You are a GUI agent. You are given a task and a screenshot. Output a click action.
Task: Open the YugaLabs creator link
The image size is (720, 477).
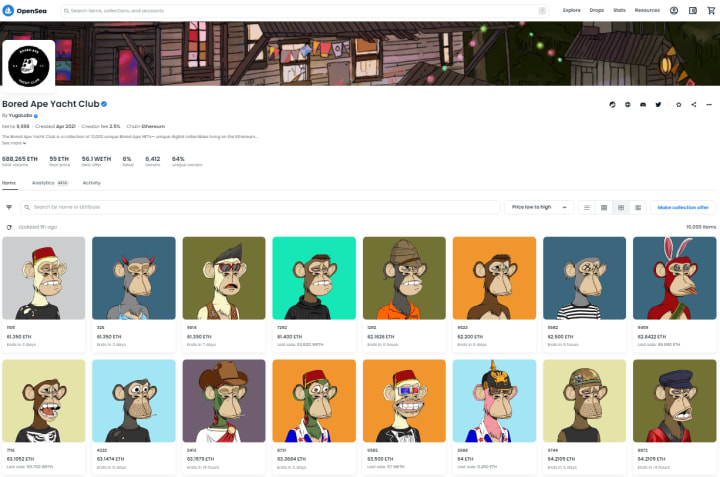pyautogui.click(x=21, y=116)
